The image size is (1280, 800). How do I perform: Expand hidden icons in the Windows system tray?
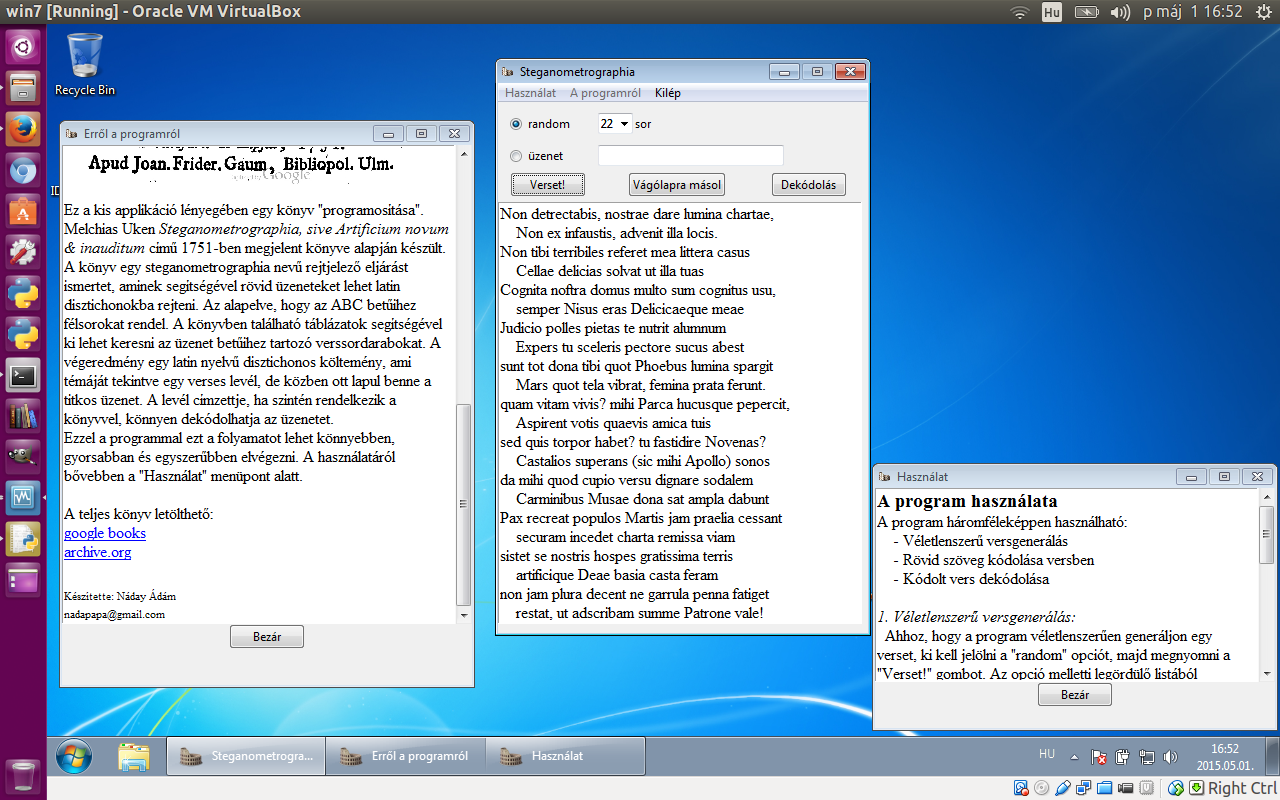click(x=1074, y=756)
